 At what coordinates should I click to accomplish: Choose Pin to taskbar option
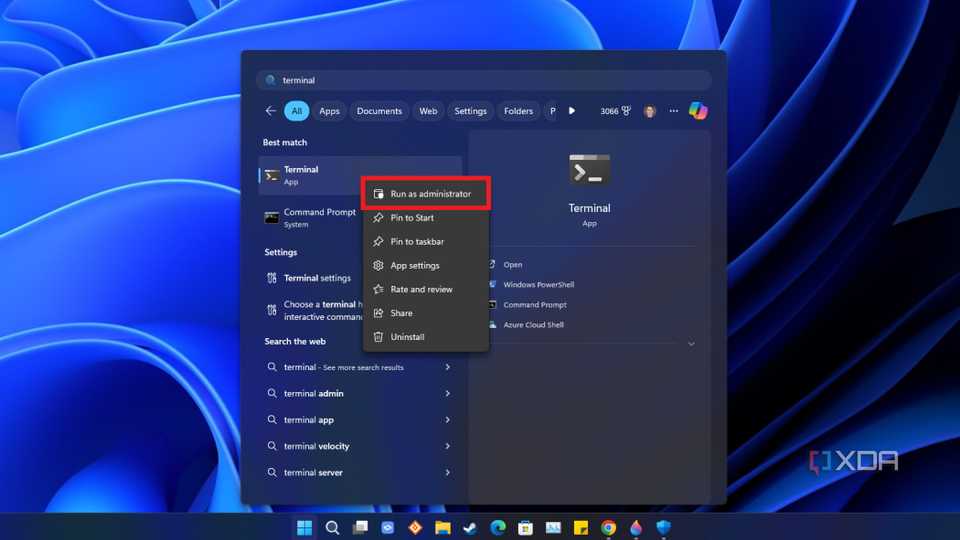(426, 241)
